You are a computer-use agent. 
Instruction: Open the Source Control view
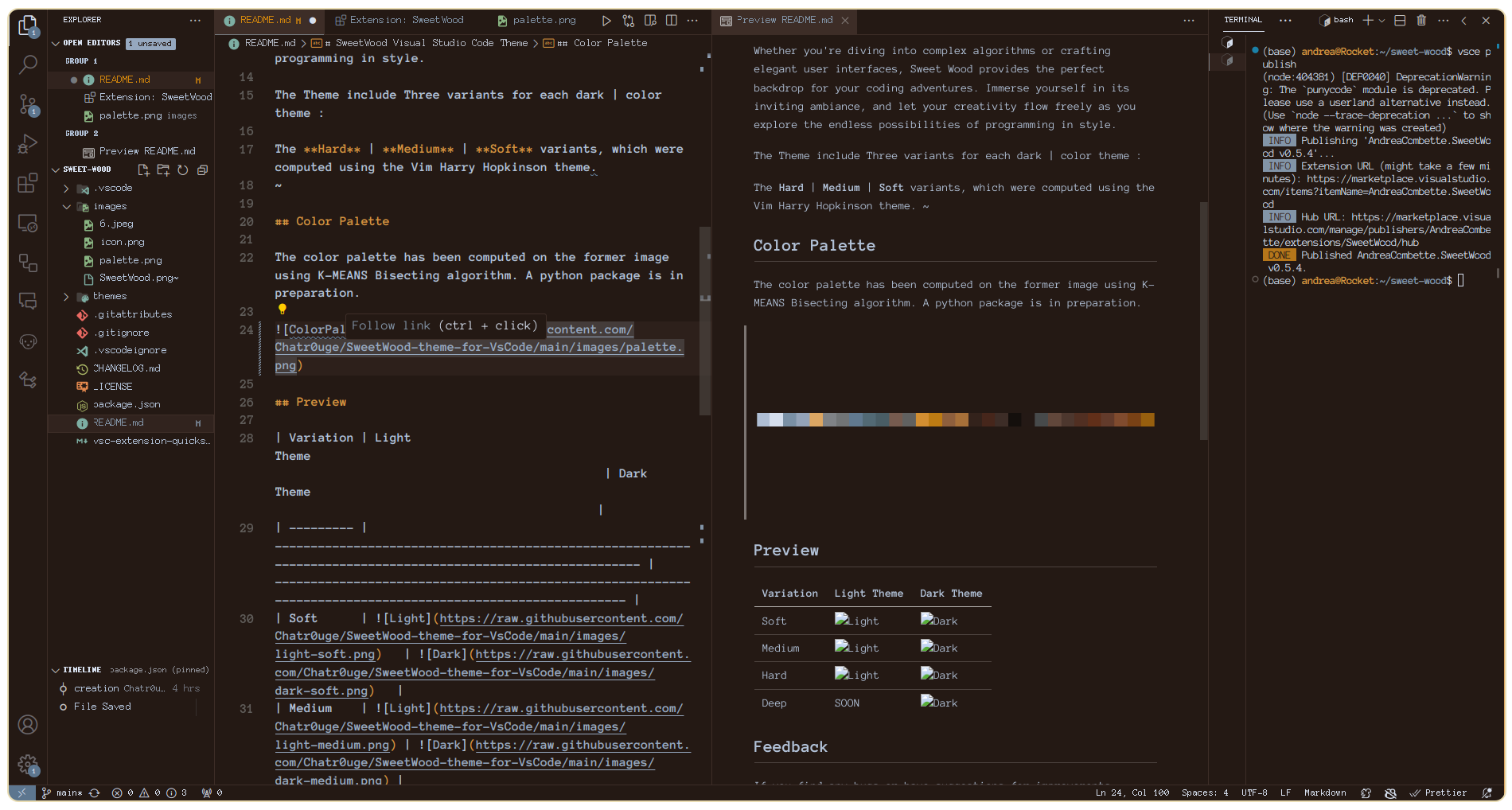[x=28, y=103]
